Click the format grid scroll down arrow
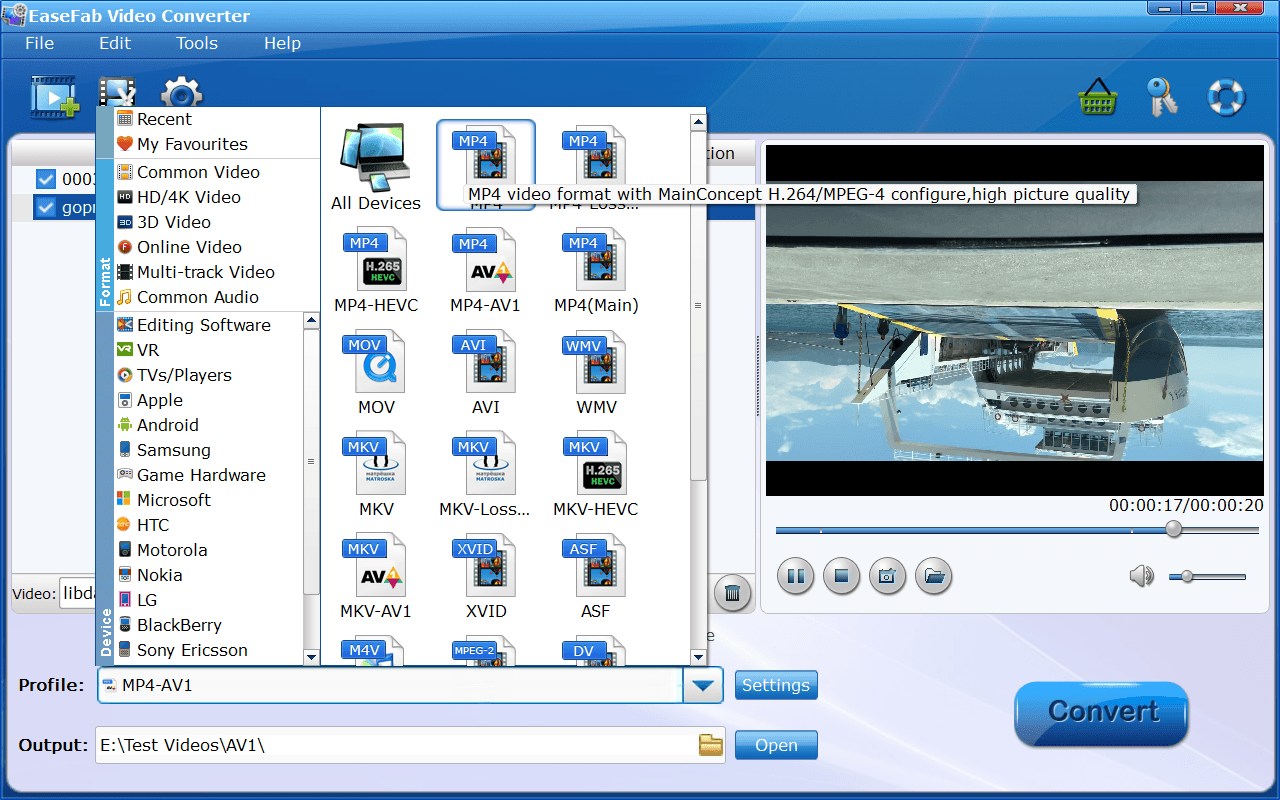The image size is (1280, 800). click(698, 657)
